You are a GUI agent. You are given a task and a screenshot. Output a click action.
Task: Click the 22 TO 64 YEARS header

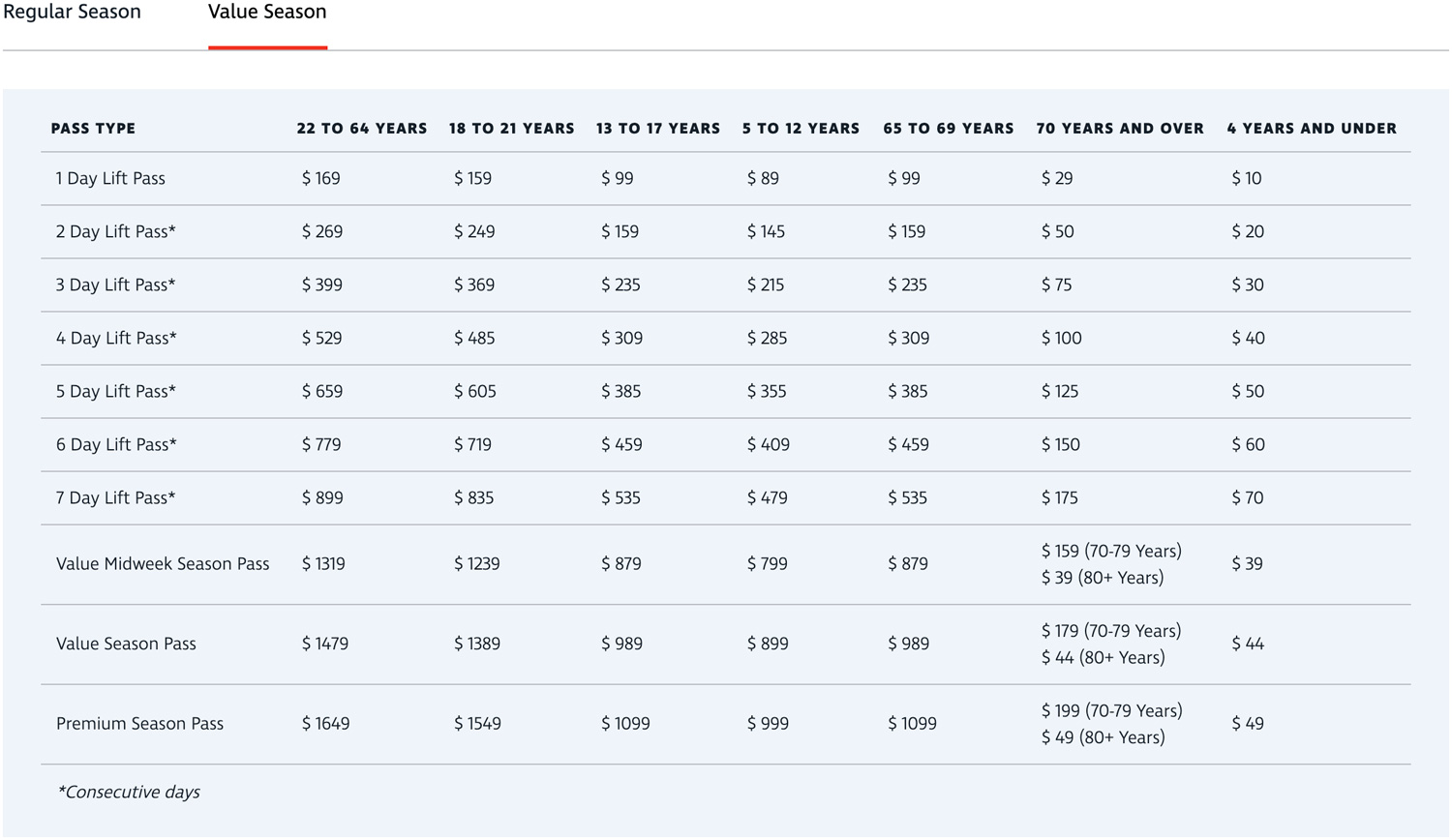362,129
